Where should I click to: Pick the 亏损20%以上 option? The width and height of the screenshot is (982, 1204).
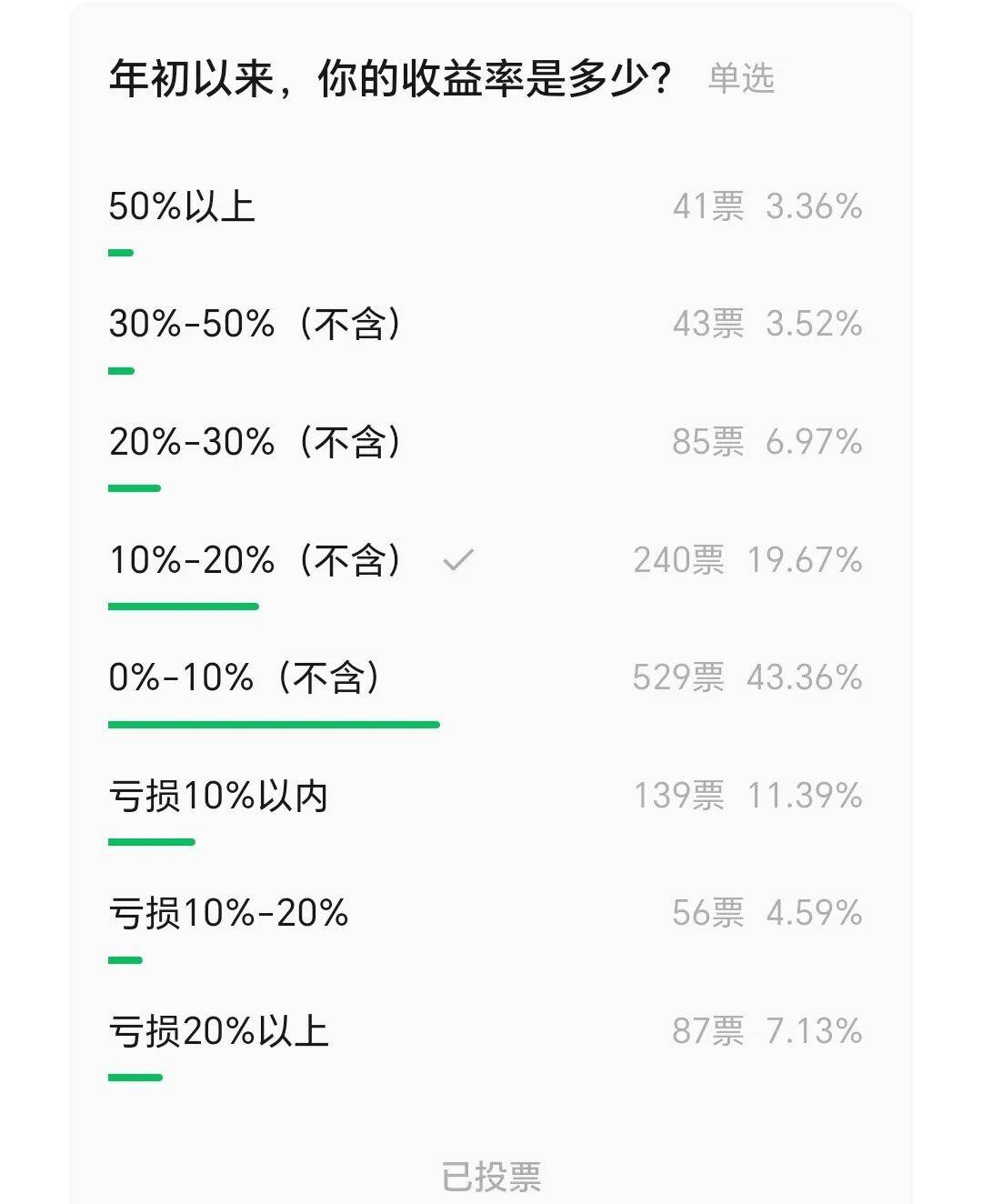pos(218,1031)
